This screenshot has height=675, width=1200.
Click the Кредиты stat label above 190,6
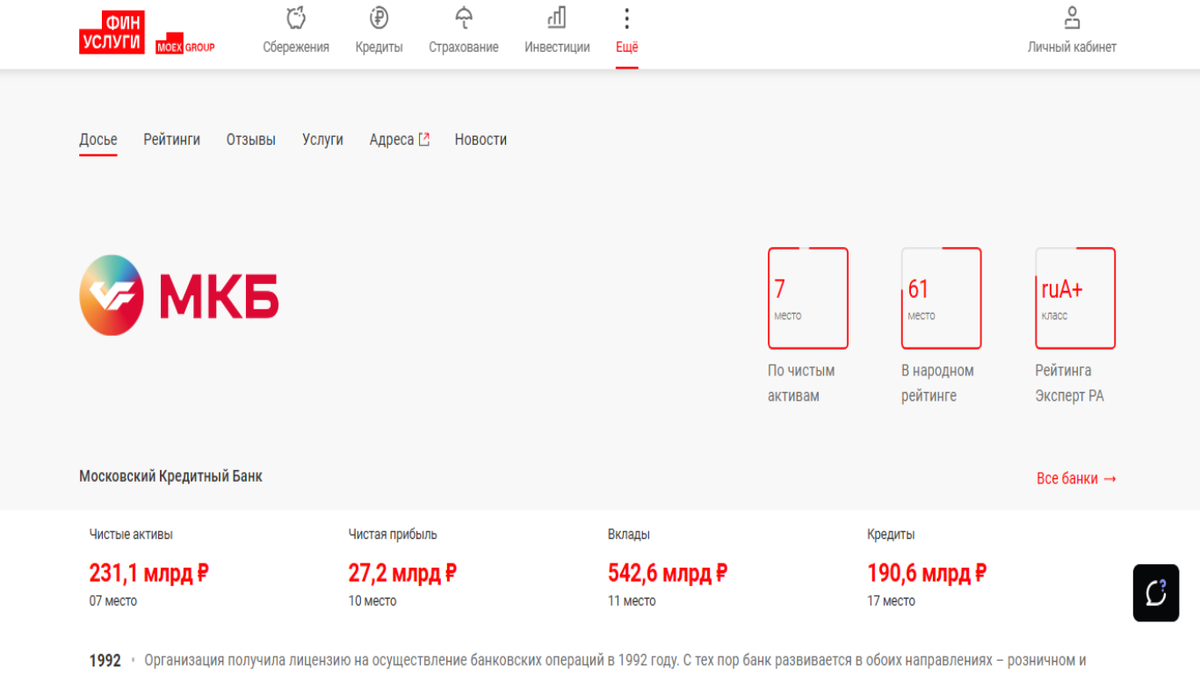pyautogui.click(x=891, y=535)
